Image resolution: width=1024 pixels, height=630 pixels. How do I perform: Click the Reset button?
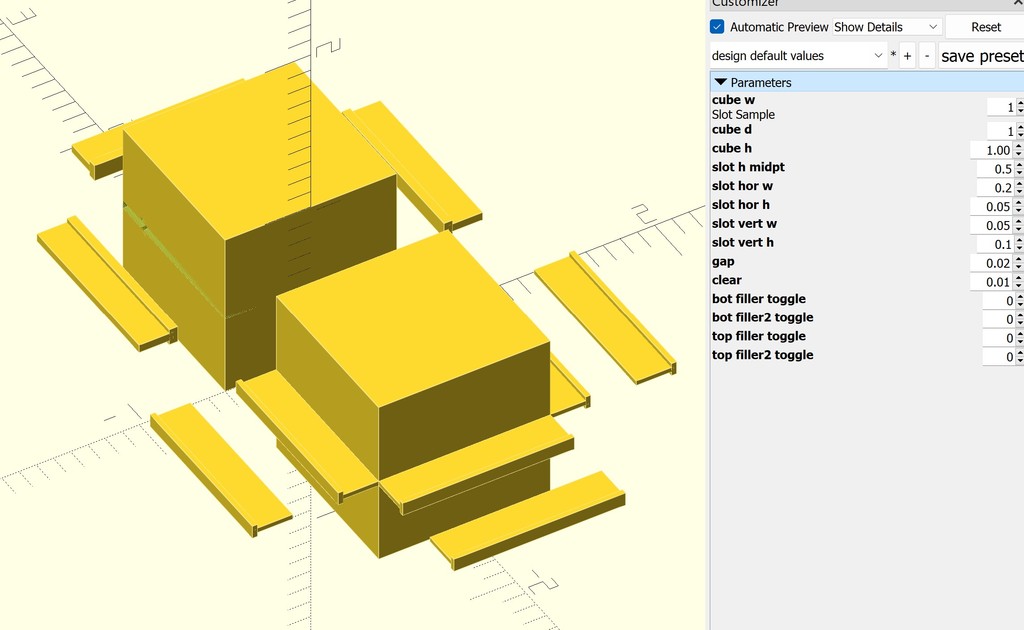(983, 26)
